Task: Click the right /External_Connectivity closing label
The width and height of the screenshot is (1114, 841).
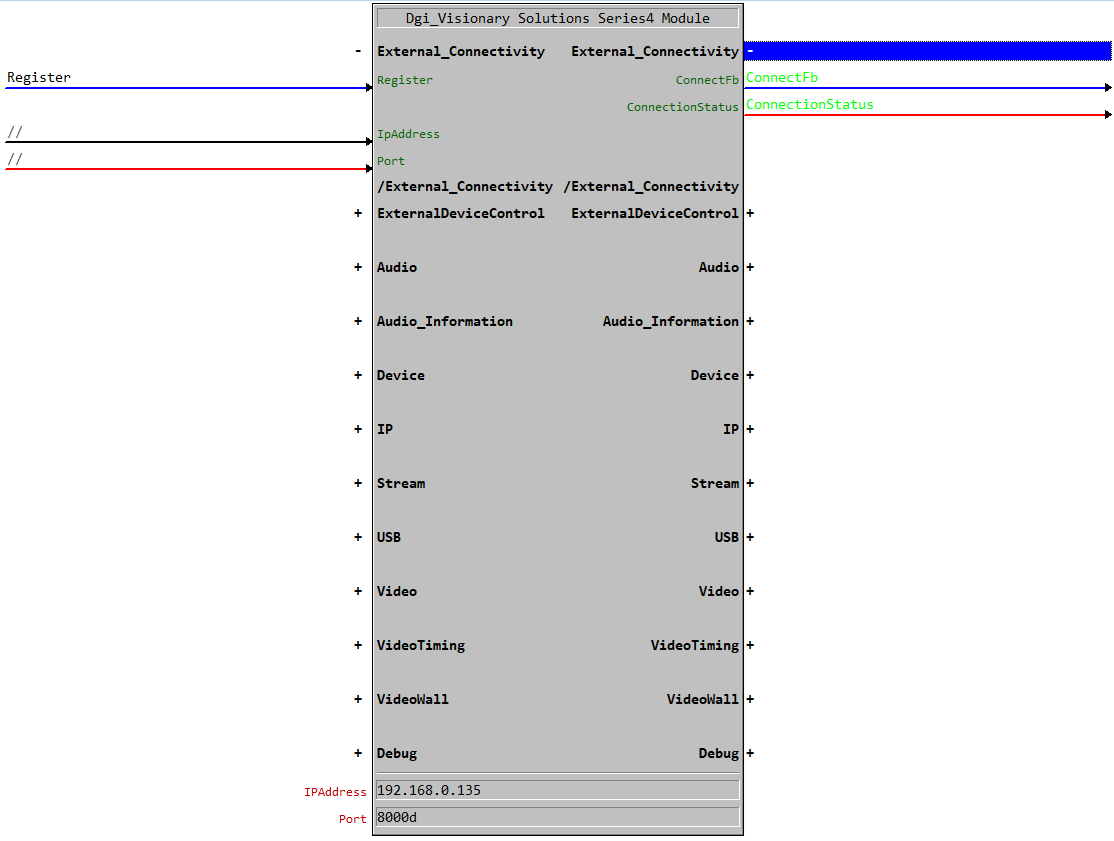Action: (651, 187)
